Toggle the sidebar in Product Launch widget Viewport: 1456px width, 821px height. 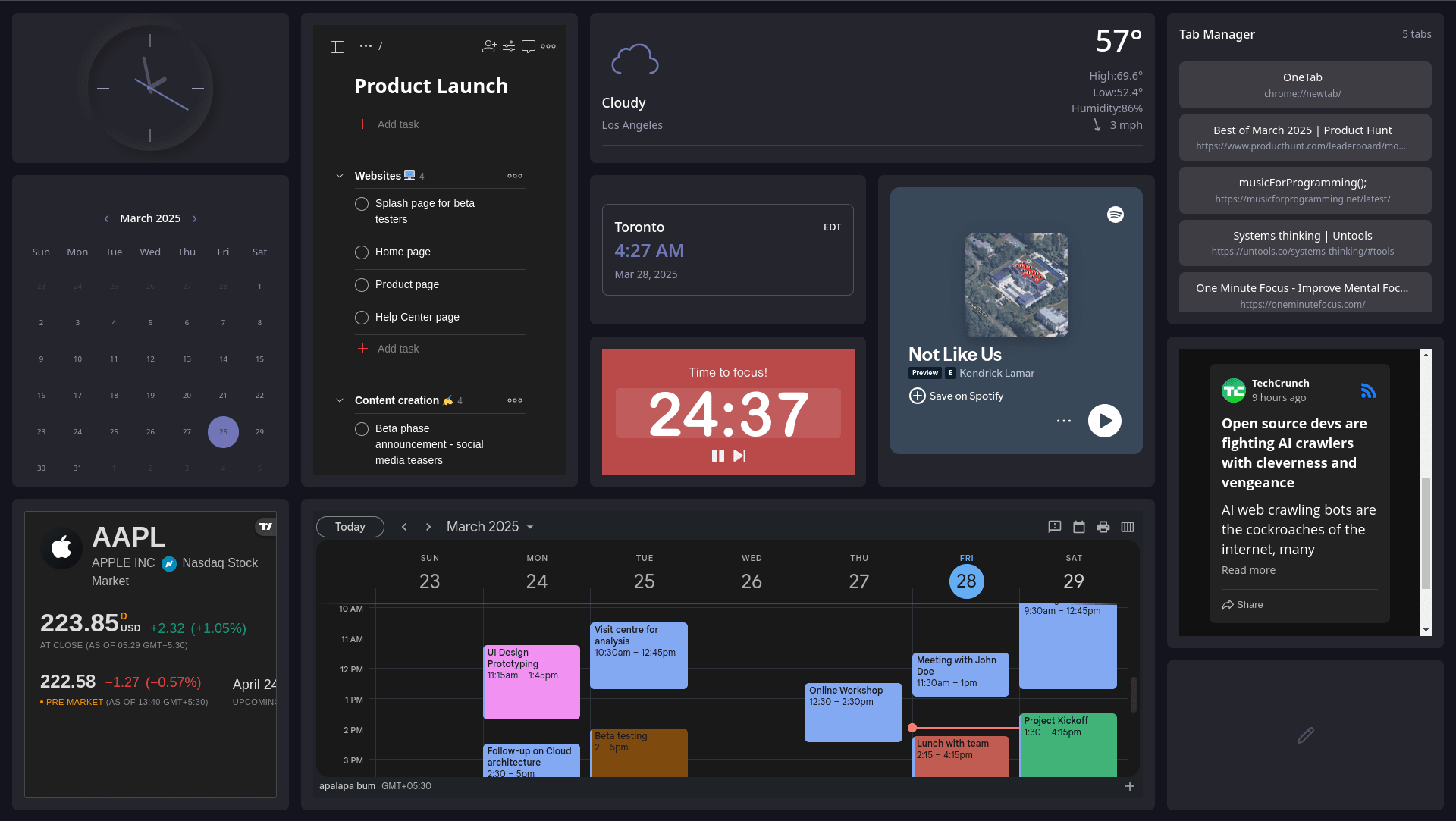(337, 46)
